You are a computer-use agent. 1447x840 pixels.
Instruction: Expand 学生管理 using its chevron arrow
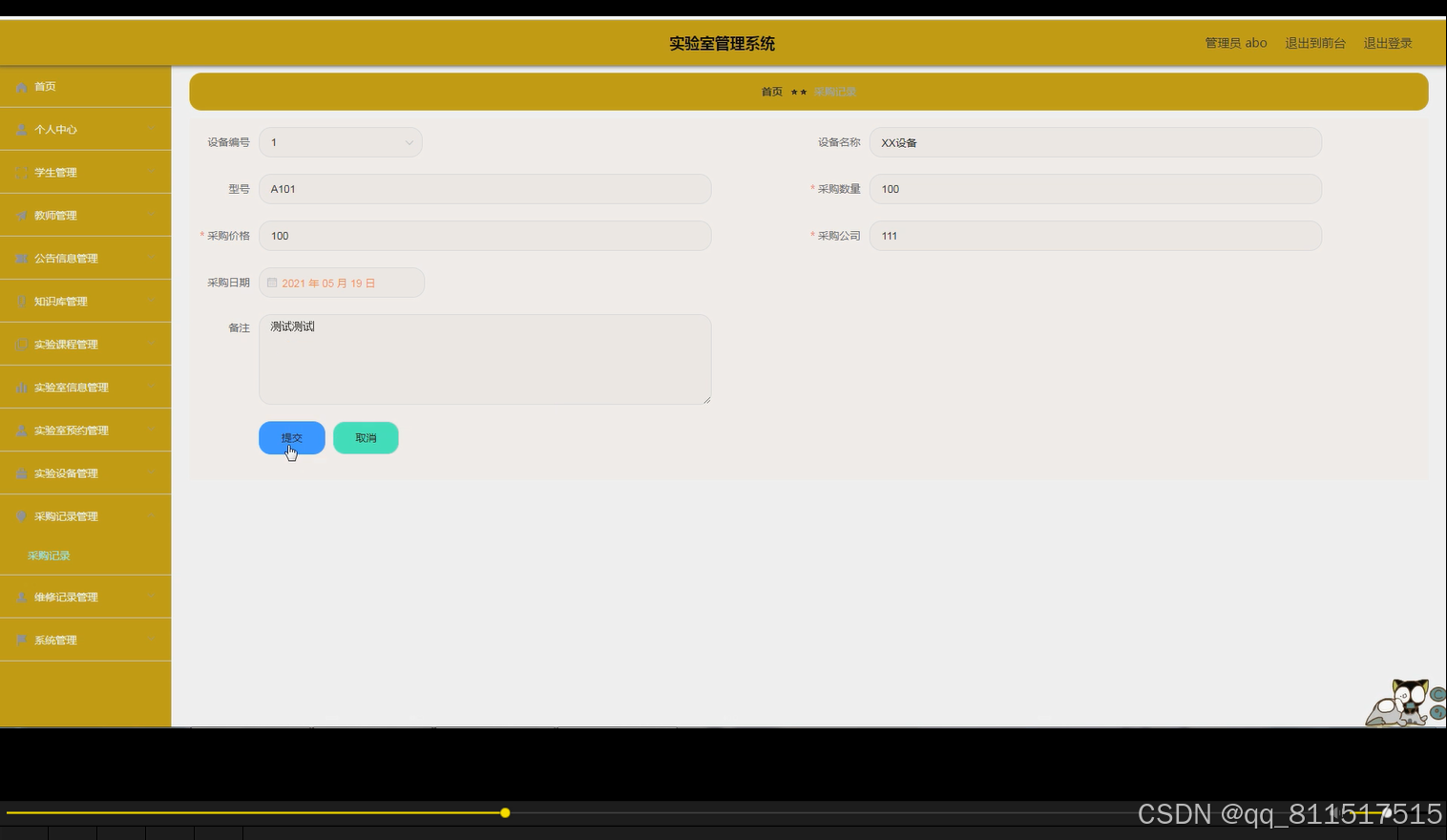152,173
